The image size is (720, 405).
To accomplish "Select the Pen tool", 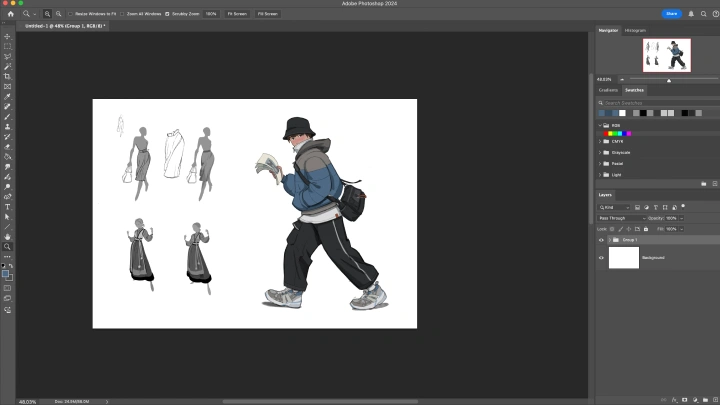I will pos(7,197).
